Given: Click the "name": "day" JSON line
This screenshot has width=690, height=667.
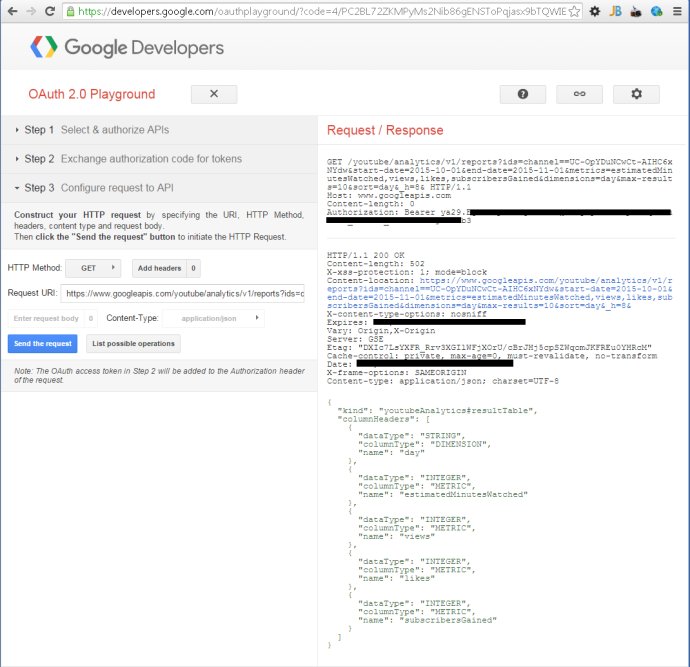Looking at the screenshot, I should 391,453.
